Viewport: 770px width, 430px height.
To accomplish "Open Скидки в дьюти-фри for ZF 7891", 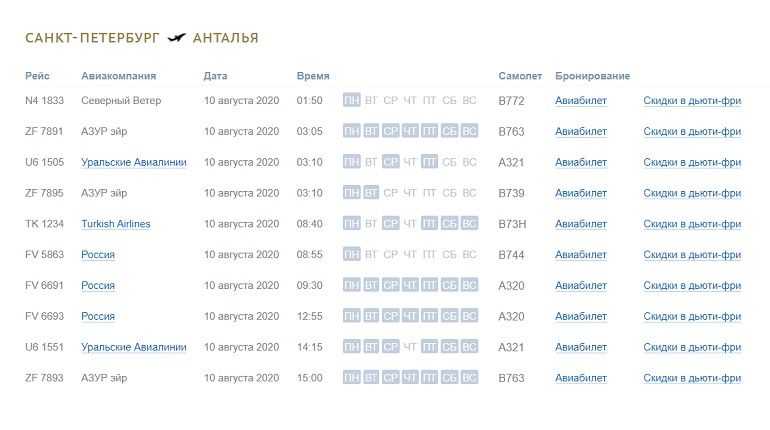I will tap(692, 132).
